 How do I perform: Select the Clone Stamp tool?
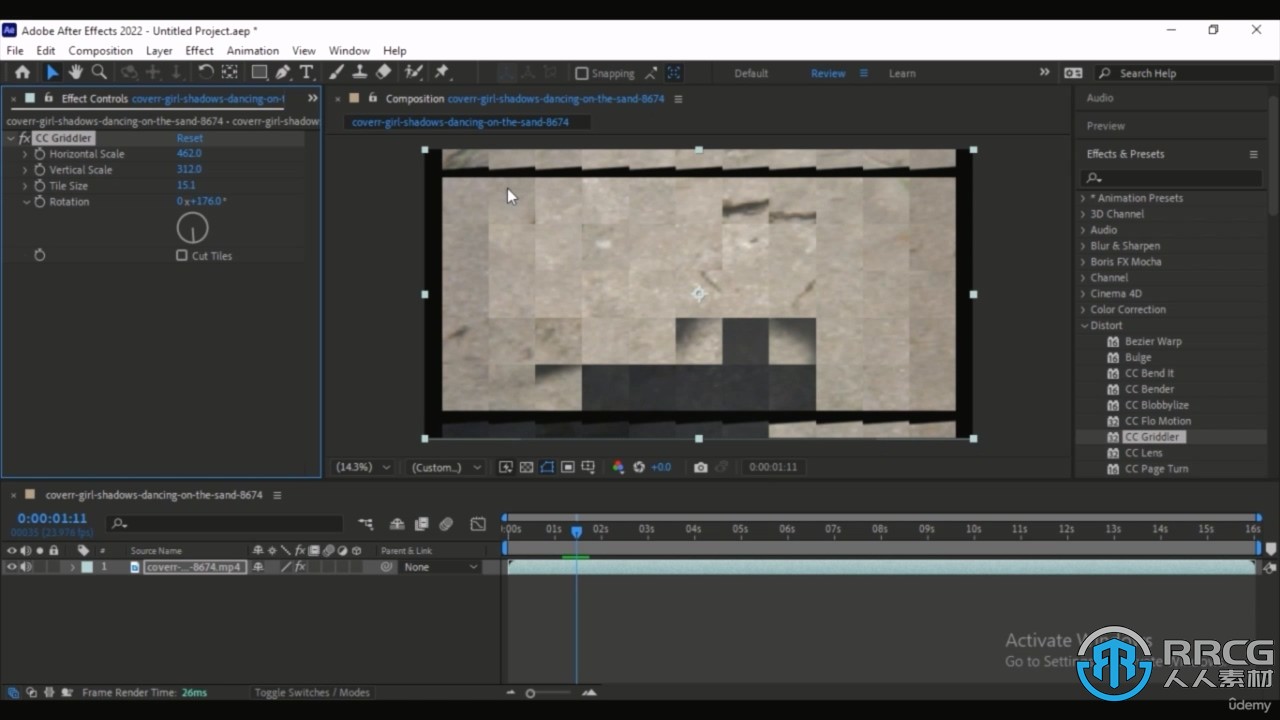360,72
